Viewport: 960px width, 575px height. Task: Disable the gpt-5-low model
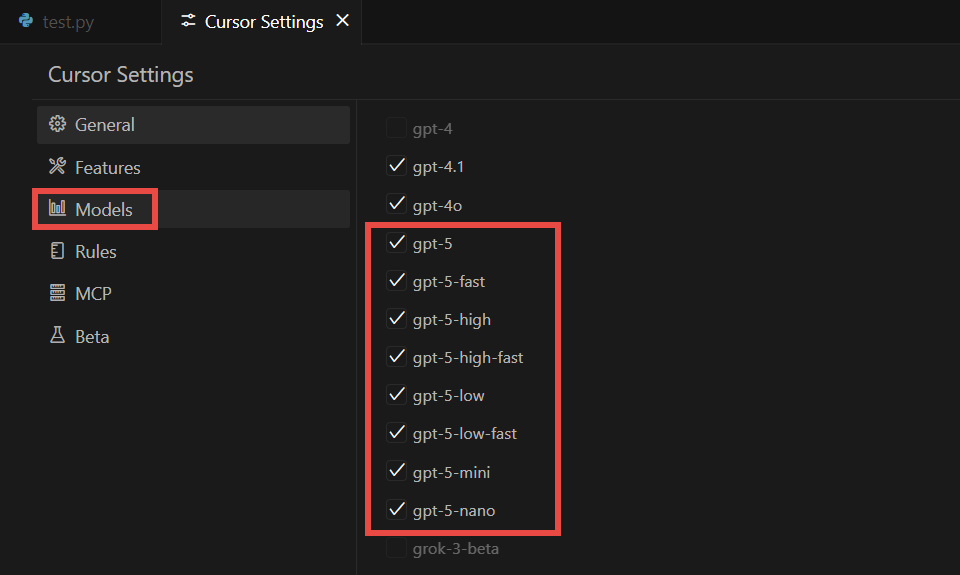click(x=396, y=395)
